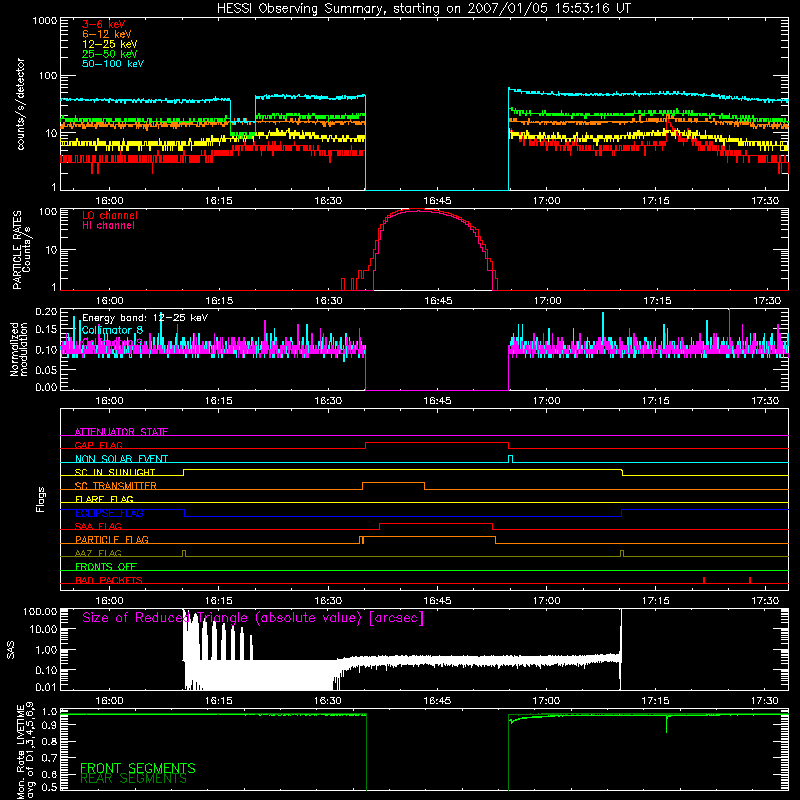Click the "GAP_FLAG" label
The height and width of the screenshot is (800, 800).
98,445
